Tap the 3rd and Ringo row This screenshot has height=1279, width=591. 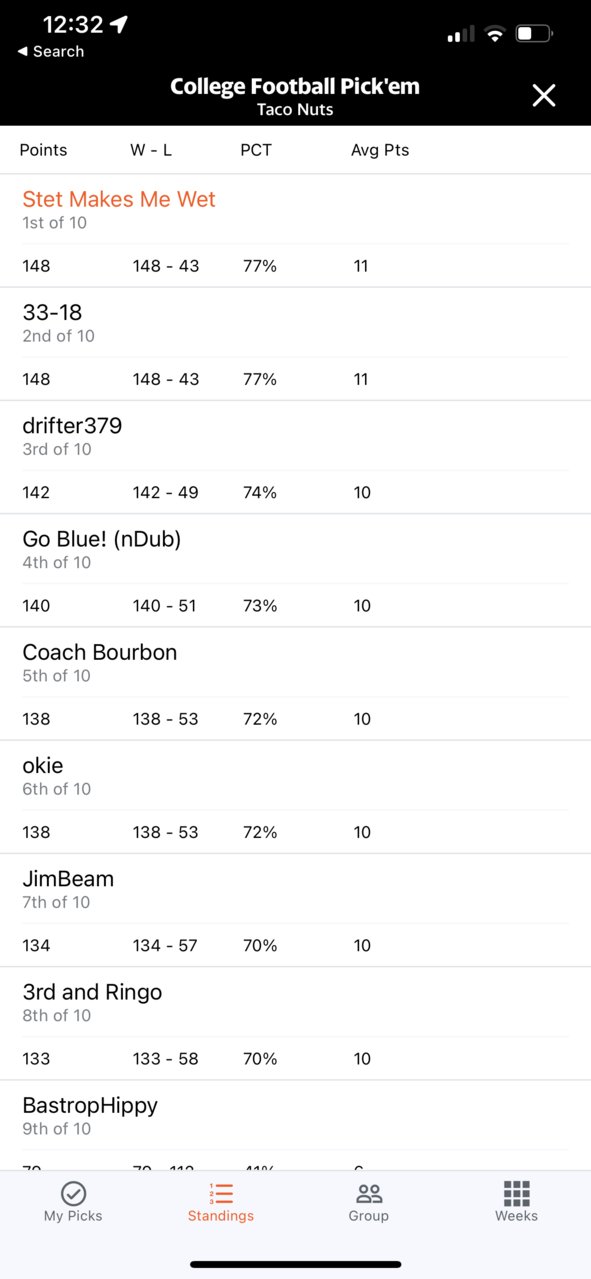(295, 1023)
